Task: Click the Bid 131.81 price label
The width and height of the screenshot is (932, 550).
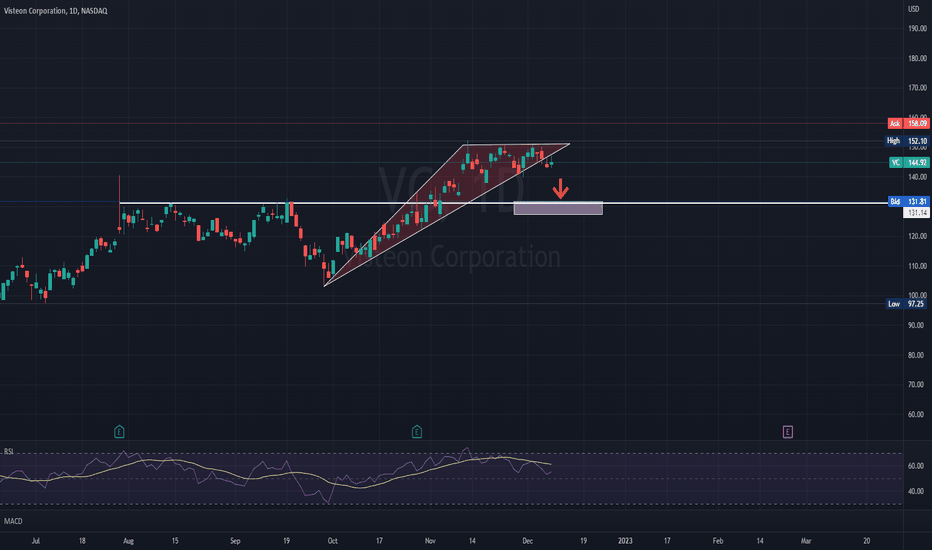Action: [908, 202]
